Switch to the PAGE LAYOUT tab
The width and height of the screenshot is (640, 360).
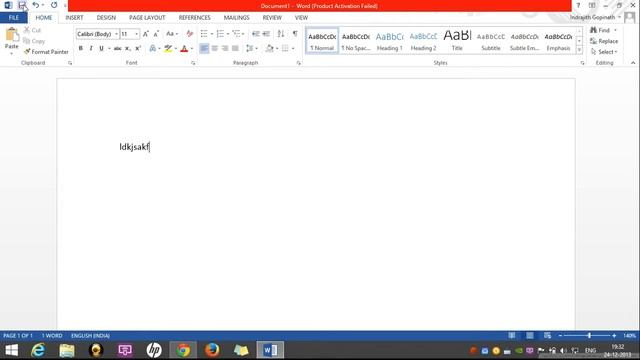coord(147,18)
